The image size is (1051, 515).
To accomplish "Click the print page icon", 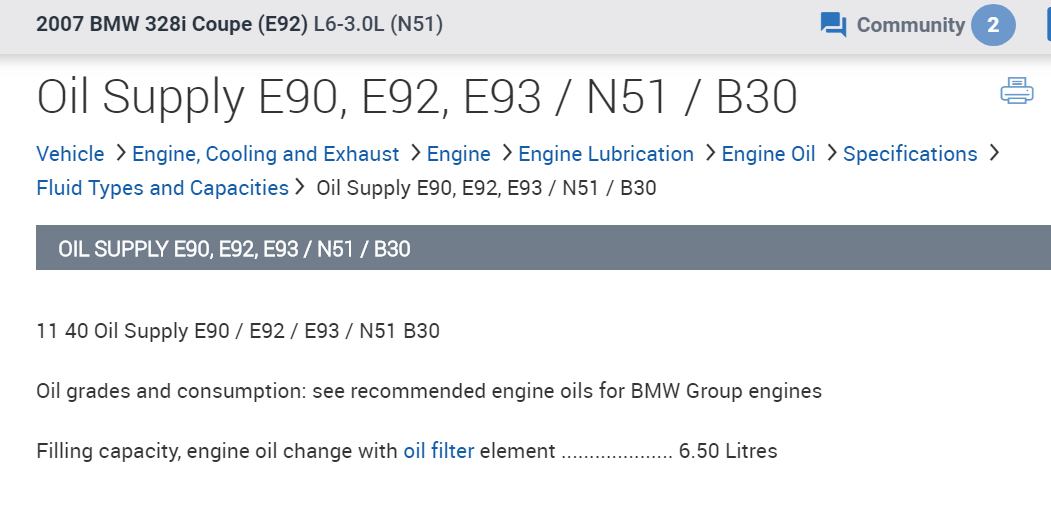I will 1016,91.
